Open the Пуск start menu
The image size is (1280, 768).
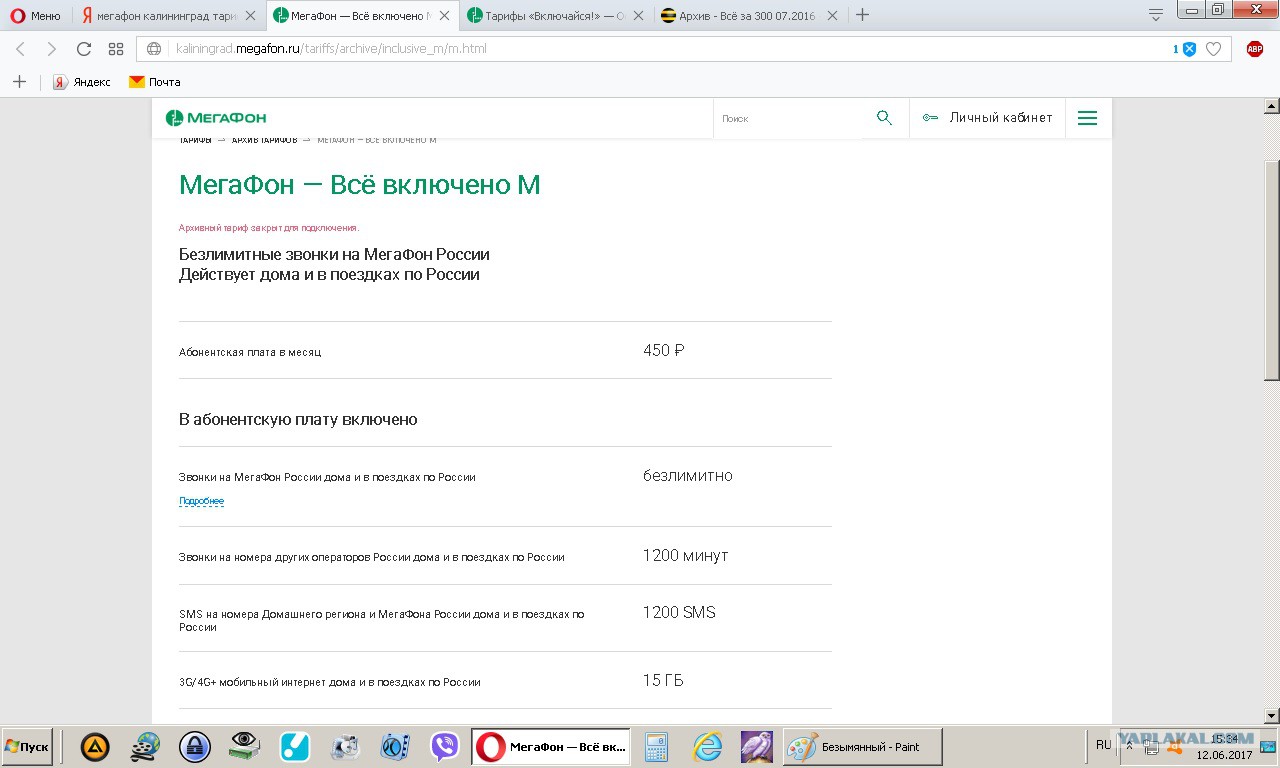point(27,747)
